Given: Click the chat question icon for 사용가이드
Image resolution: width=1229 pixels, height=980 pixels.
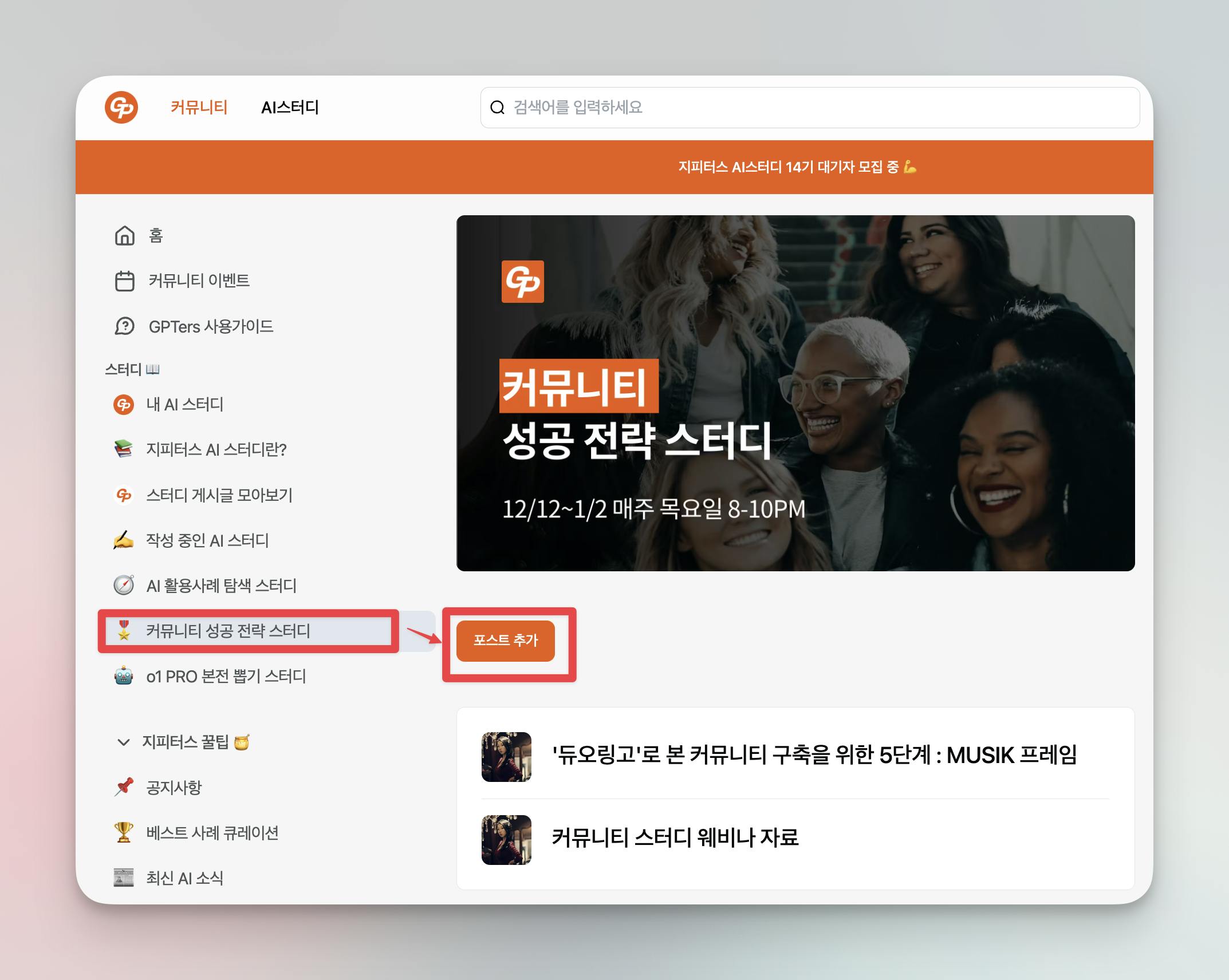Looking at the screenshot, I should pyautogui.click(x=124, y=326).
